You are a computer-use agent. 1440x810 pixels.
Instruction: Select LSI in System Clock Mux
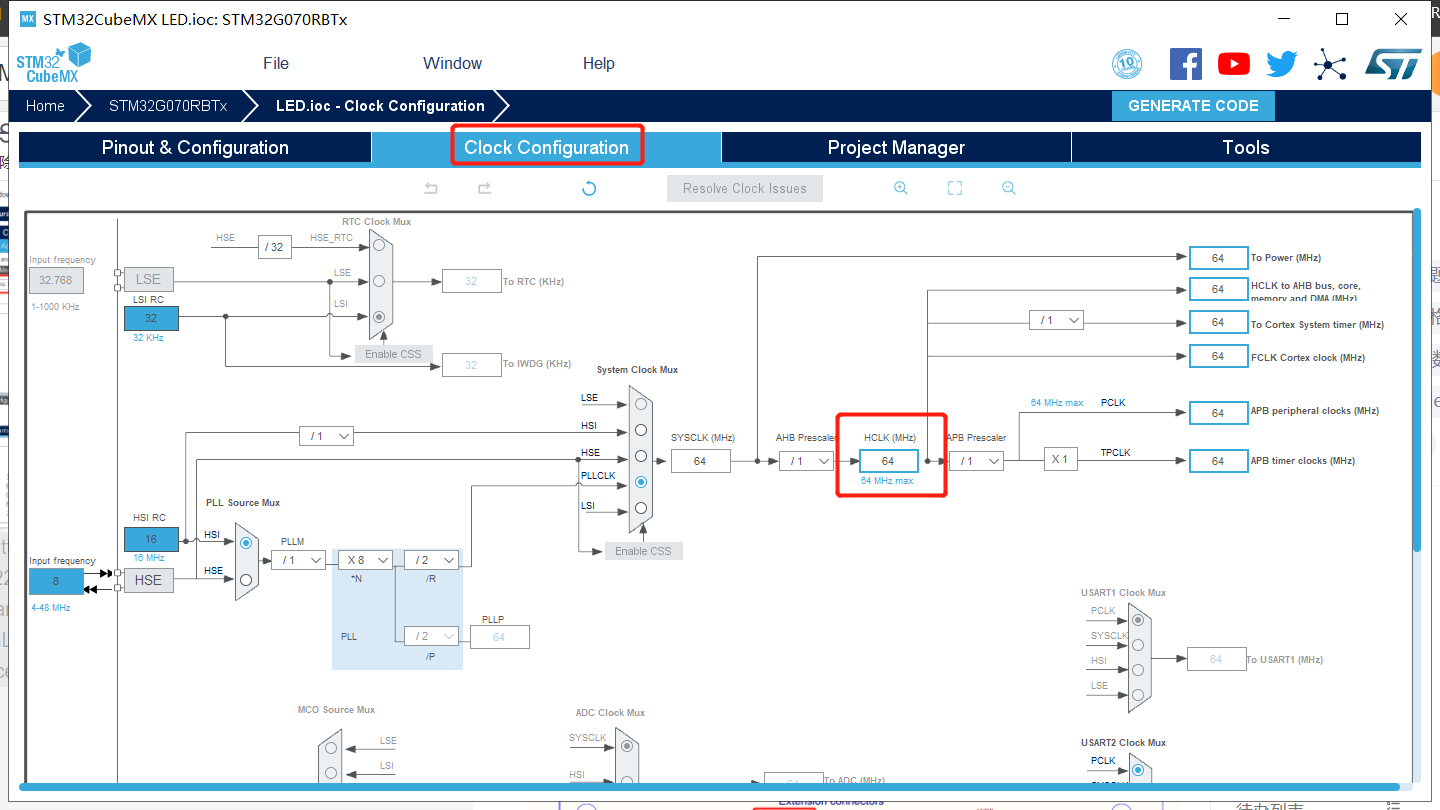coord(640,508)
